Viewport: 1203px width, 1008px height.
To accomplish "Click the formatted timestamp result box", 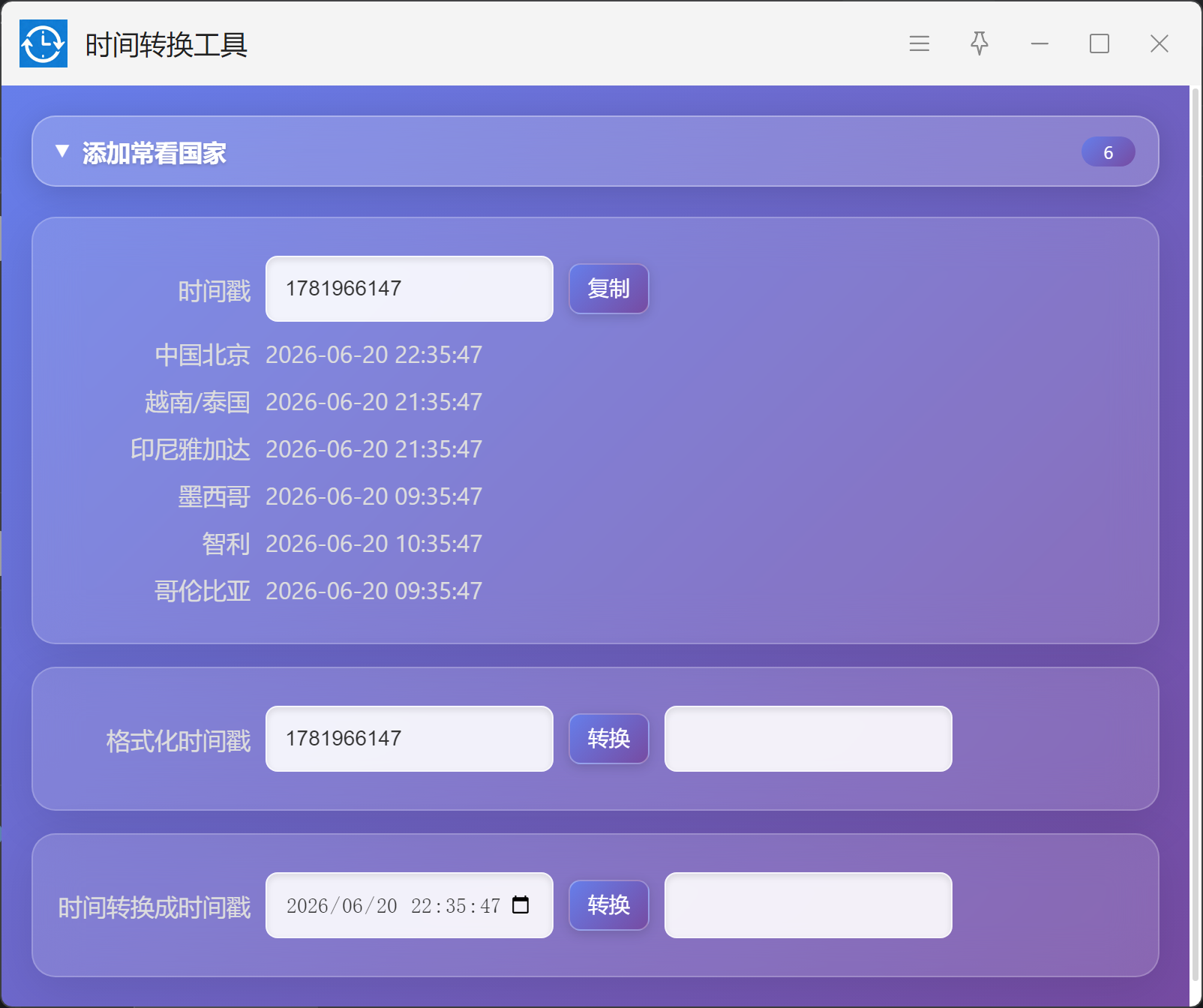I will (x=808, y=739).
